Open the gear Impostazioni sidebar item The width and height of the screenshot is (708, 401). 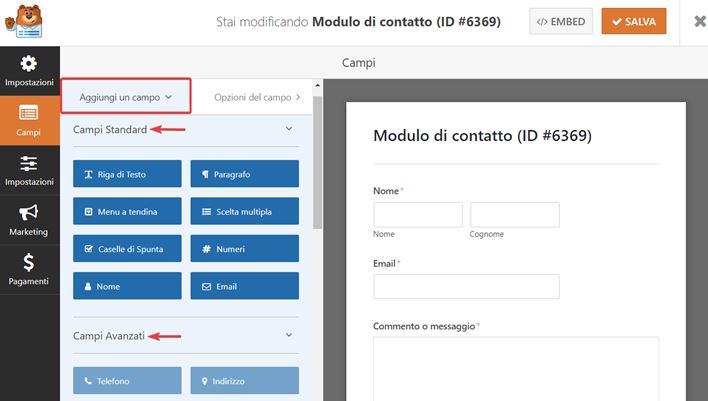point(29,71)
